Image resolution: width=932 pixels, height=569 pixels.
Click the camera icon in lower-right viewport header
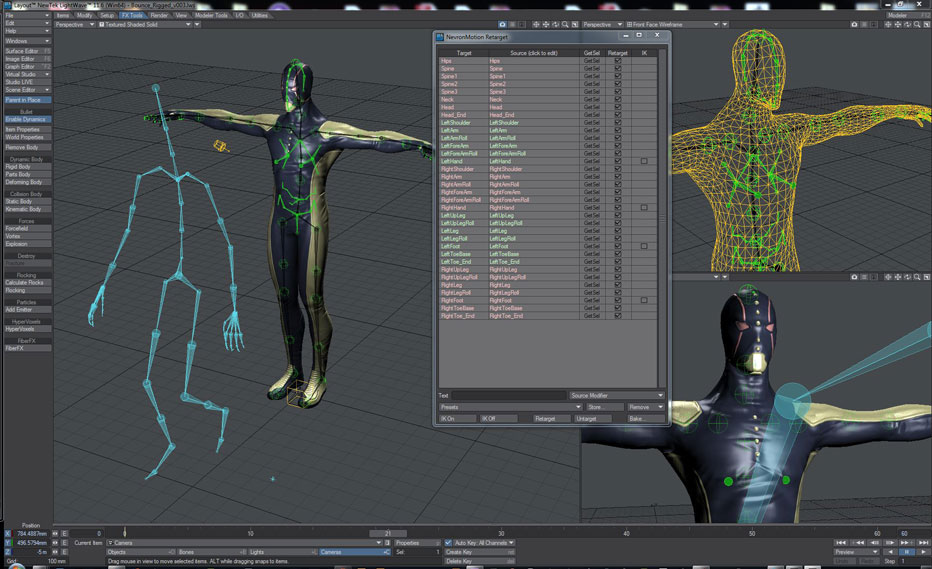click(x=854, y=277)
